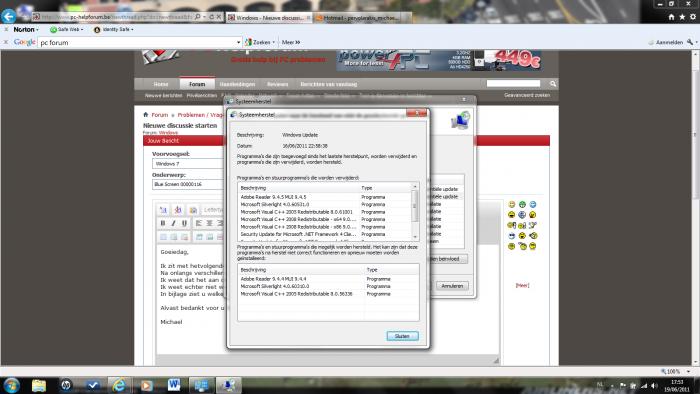
Task: Click the scrollbar of the removed programs list
Action: pos(415,212)
